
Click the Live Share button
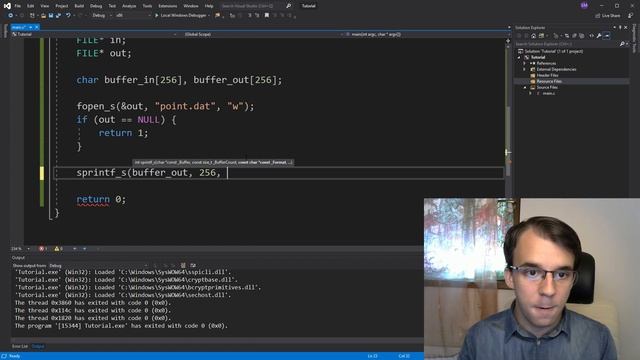click(608, 16)
